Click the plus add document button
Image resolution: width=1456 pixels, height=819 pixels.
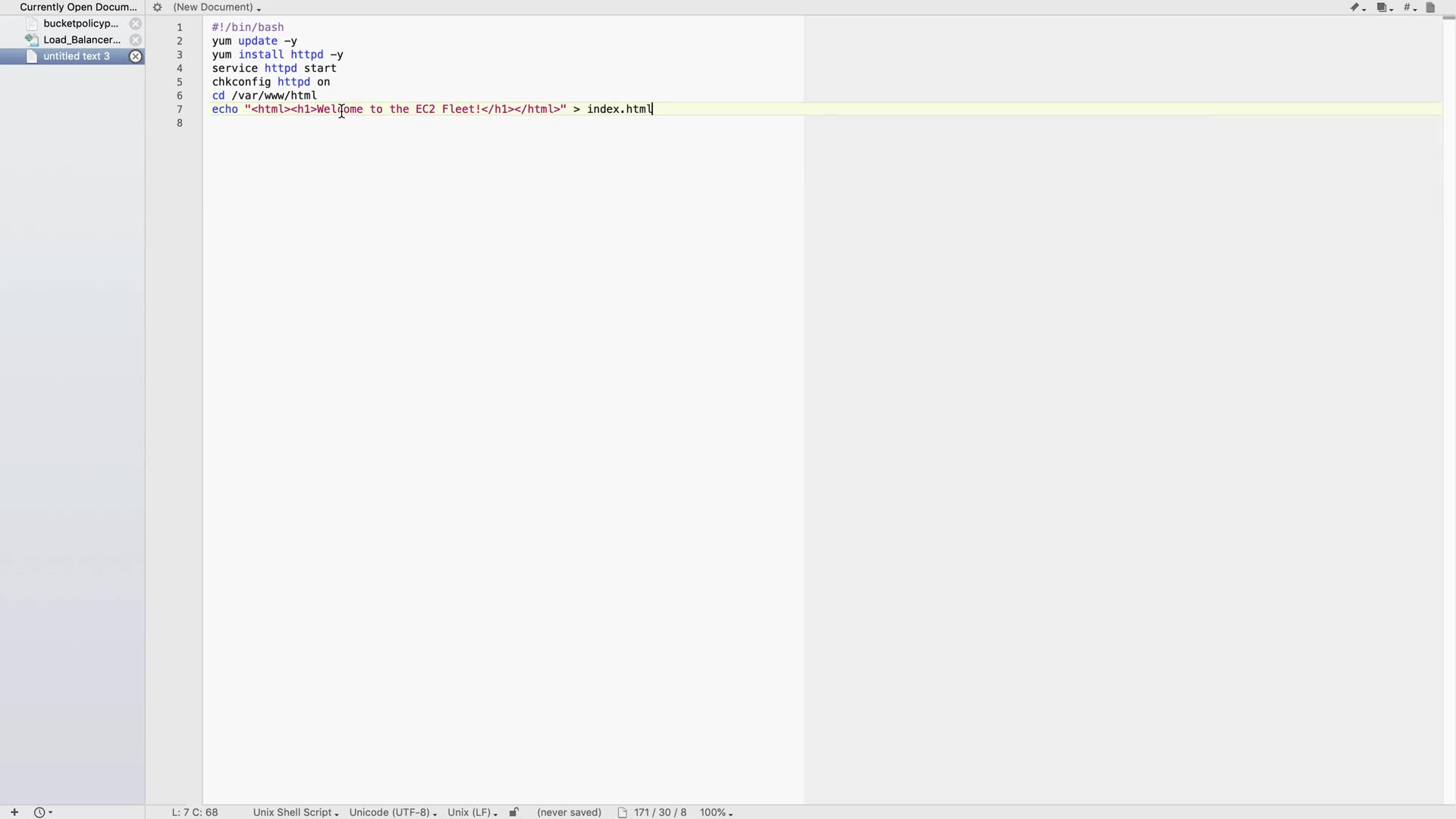pyautogui.click(x=14, y=812)
